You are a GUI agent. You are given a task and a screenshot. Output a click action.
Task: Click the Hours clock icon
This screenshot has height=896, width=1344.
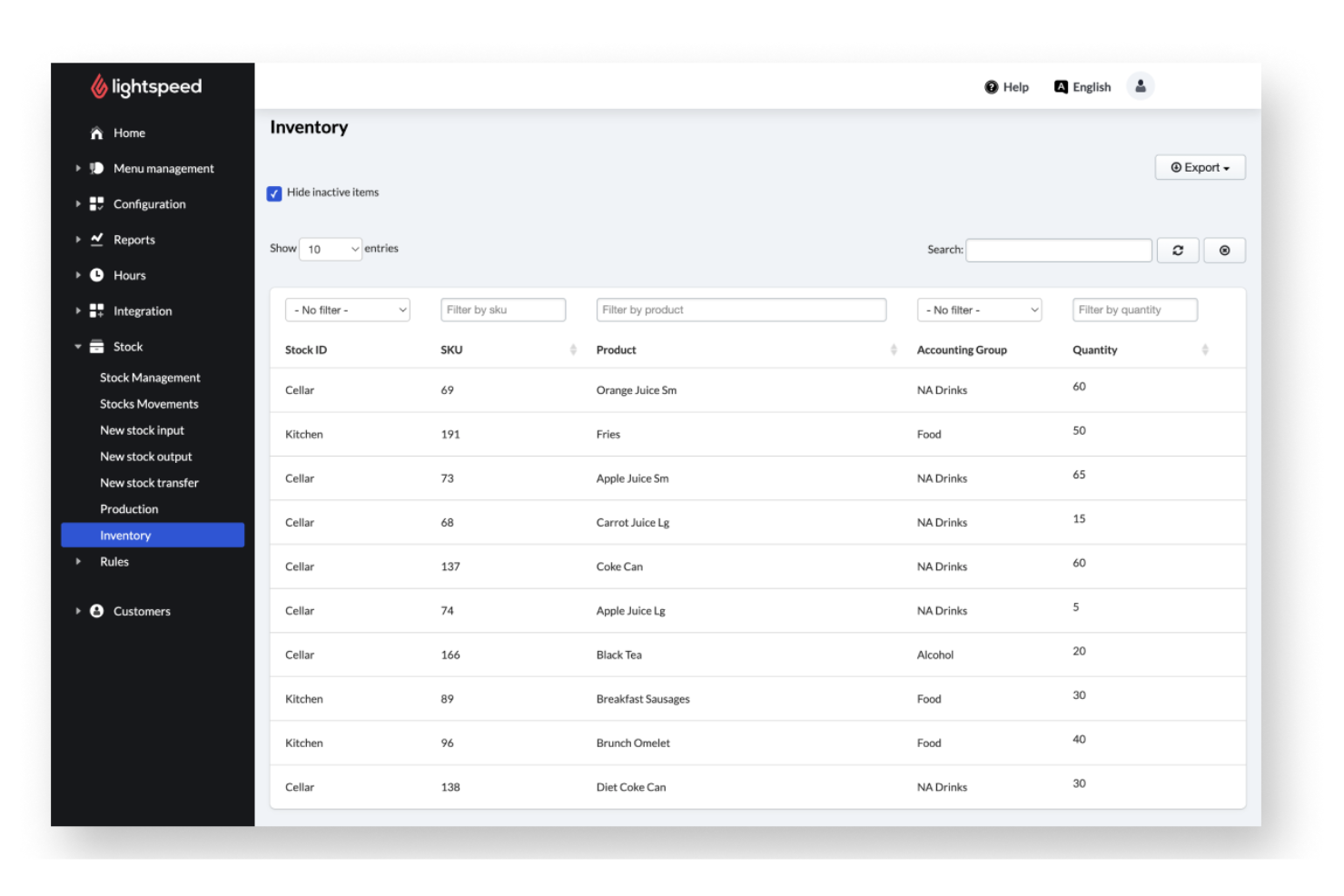97,275
